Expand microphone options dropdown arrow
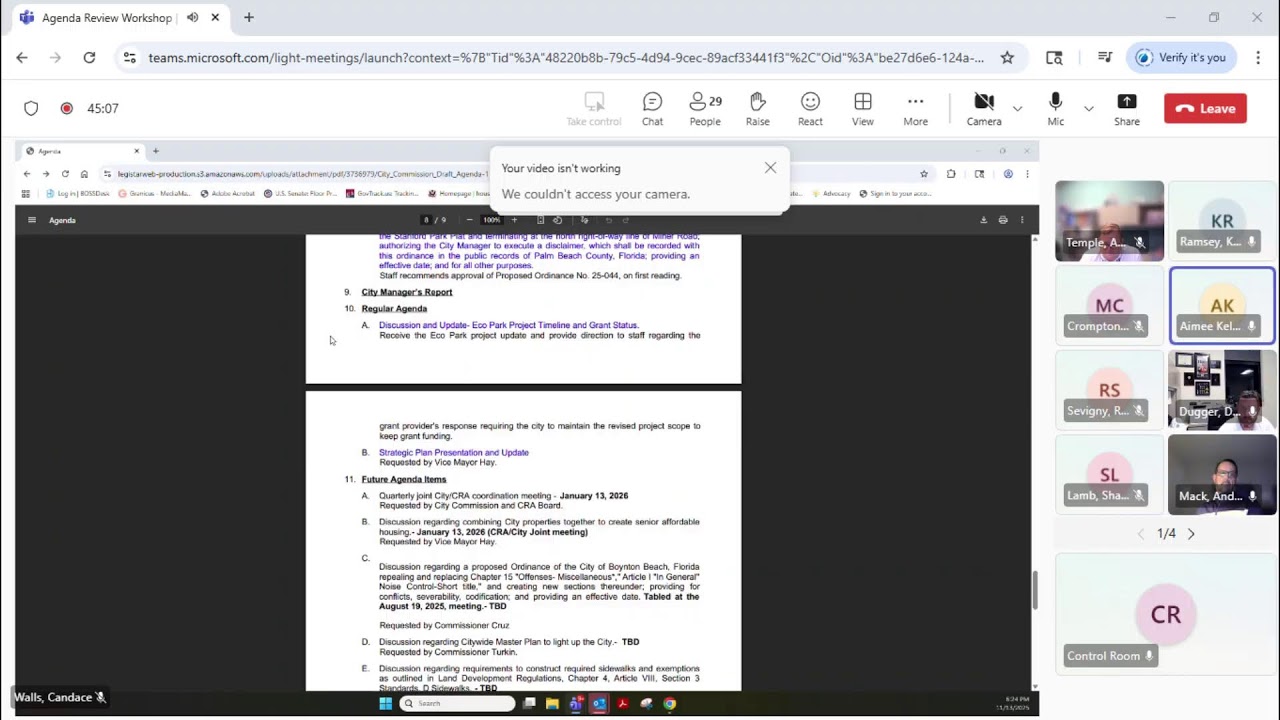1280x720 pixels. 1089,108
